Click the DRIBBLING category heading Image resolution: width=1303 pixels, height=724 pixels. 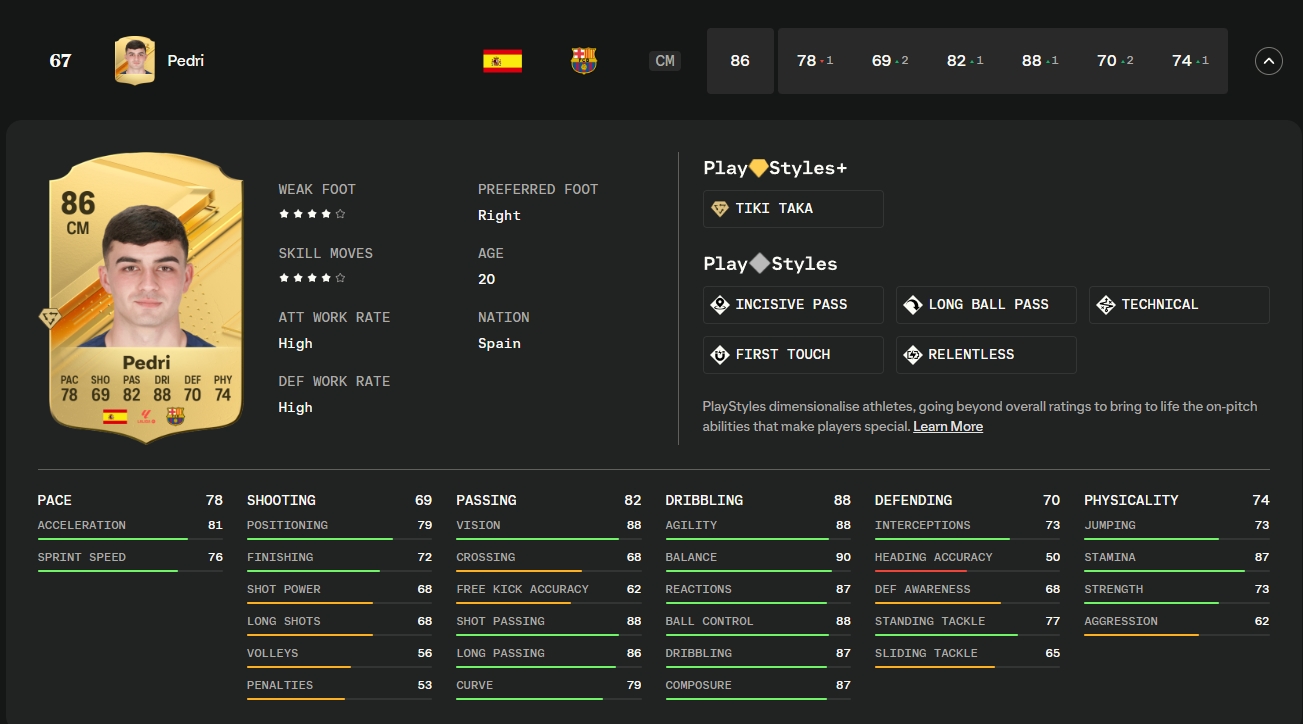click(x=704, y=500)
